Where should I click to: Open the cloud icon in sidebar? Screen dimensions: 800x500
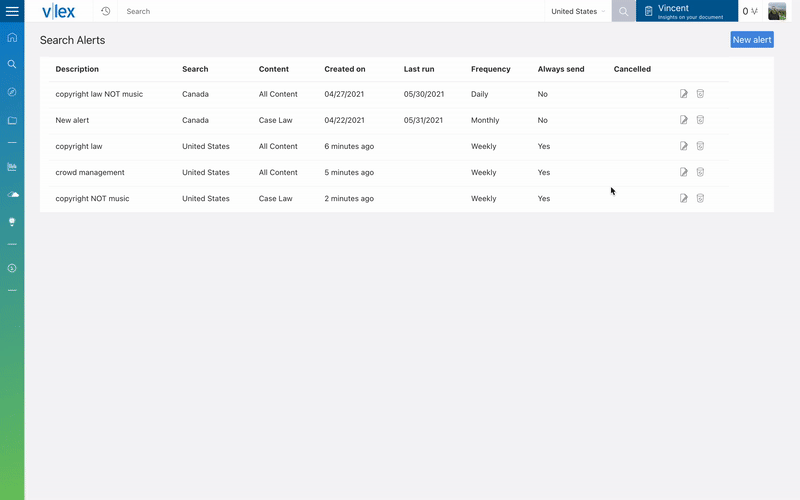(x=13, y=194)
